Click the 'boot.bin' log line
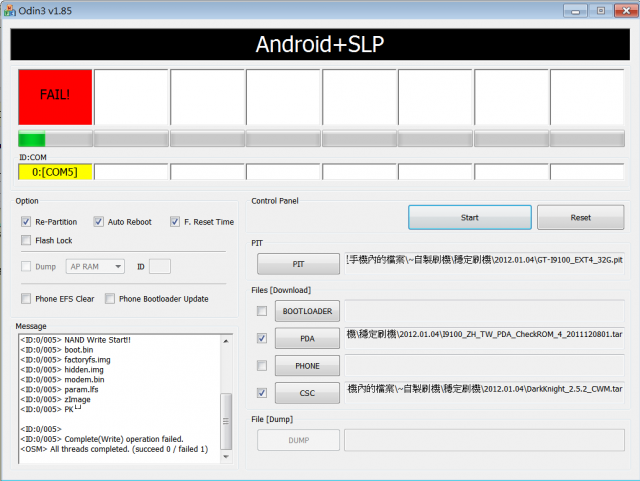Image resolution: width=640 pixels, height=481 pixels. 57,350
